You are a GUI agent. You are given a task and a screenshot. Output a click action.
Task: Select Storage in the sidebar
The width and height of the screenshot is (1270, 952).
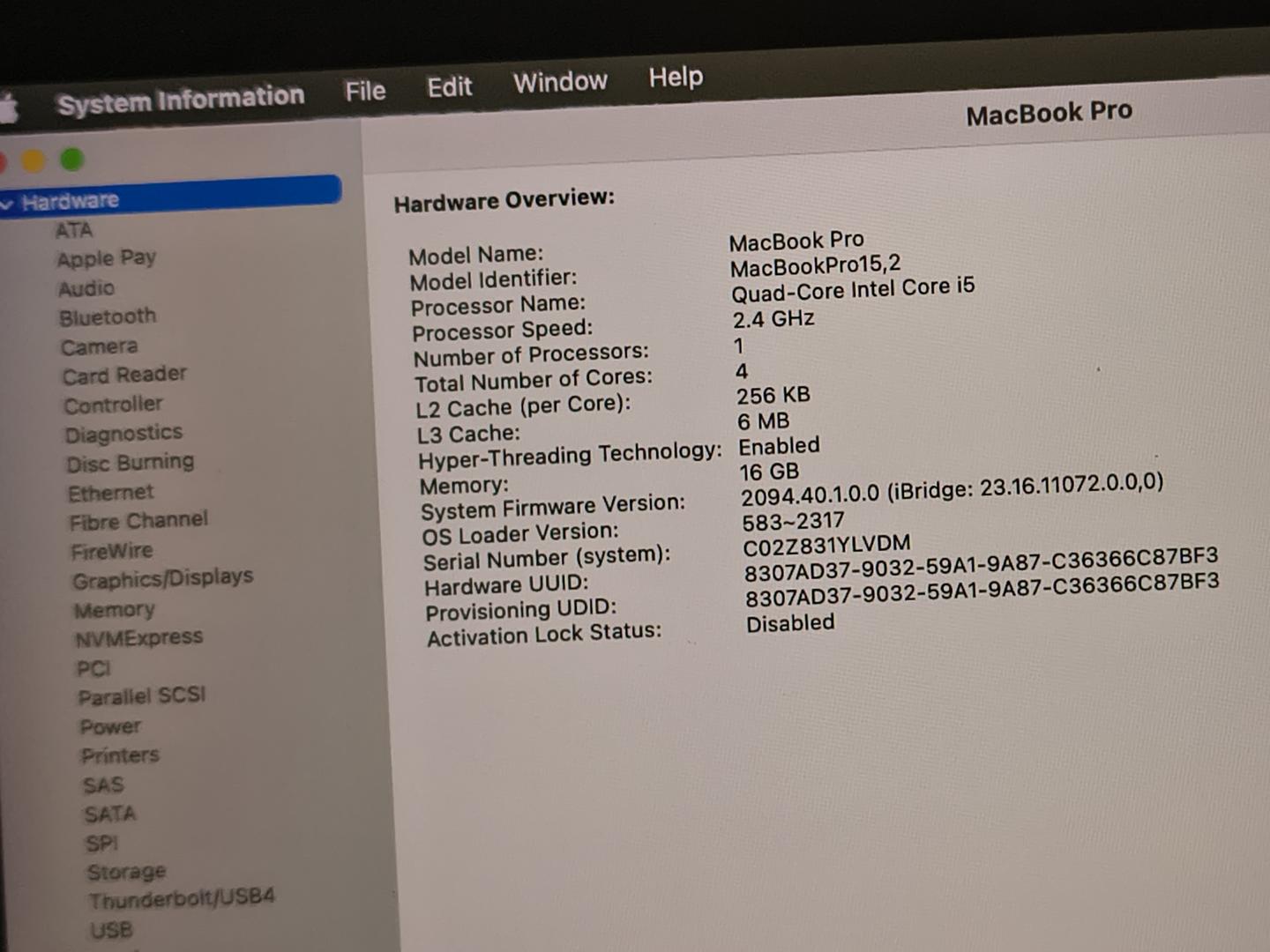pos(127,873)
